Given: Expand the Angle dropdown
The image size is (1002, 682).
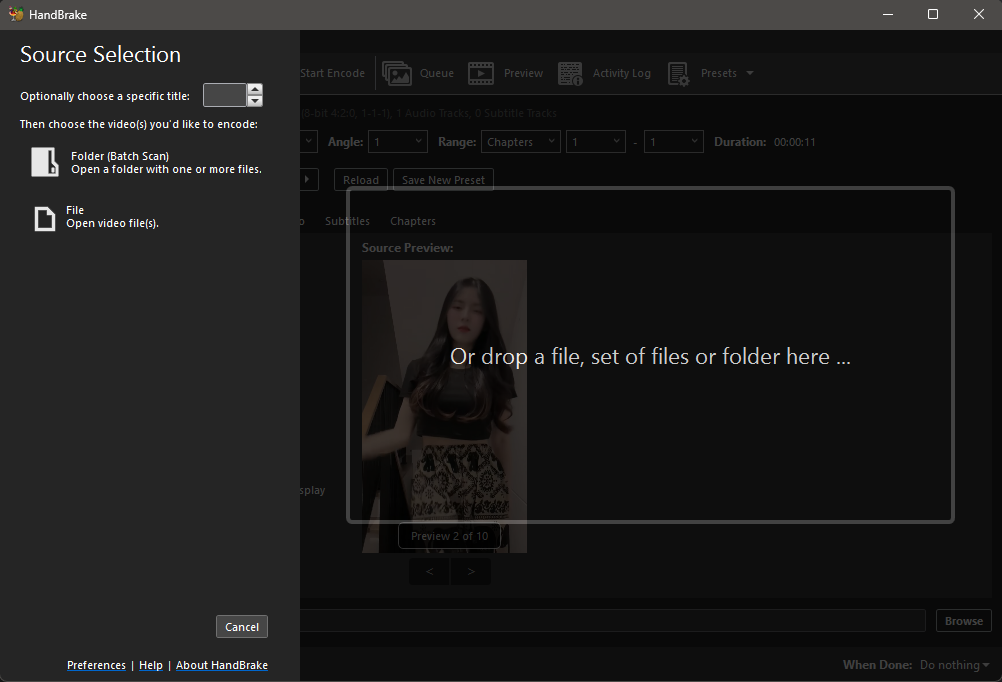Looking at the screenshot, I should pyautogui.click(x=397, y=142).
